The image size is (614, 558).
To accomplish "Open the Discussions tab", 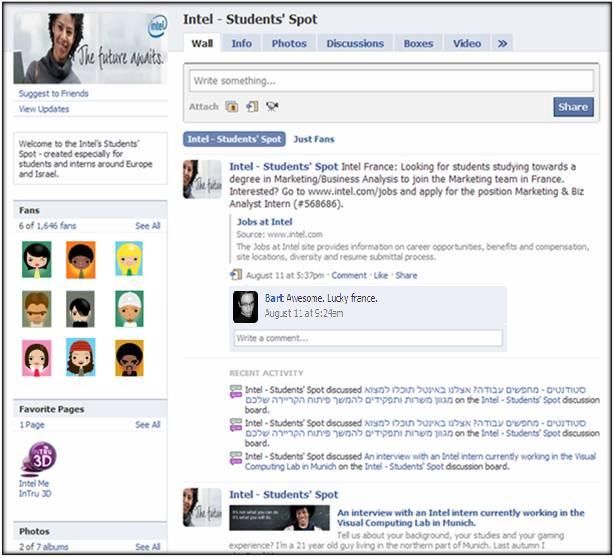I will [355, 43].
